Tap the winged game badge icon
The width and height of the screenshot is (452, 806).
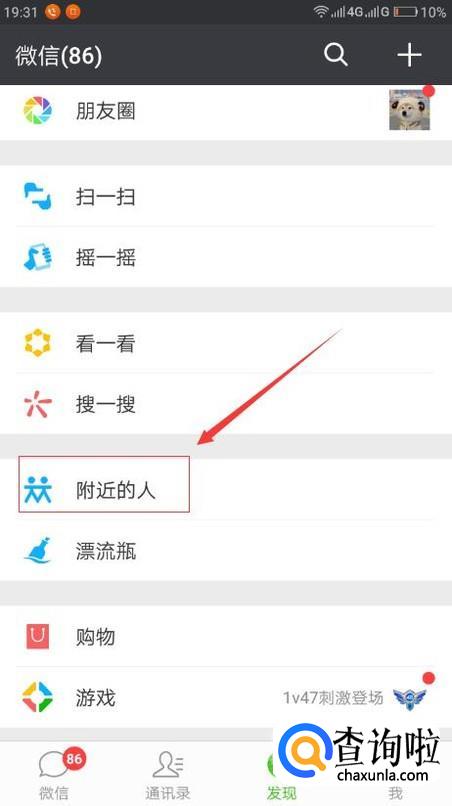pyautogui.click(x=410, y=698)
